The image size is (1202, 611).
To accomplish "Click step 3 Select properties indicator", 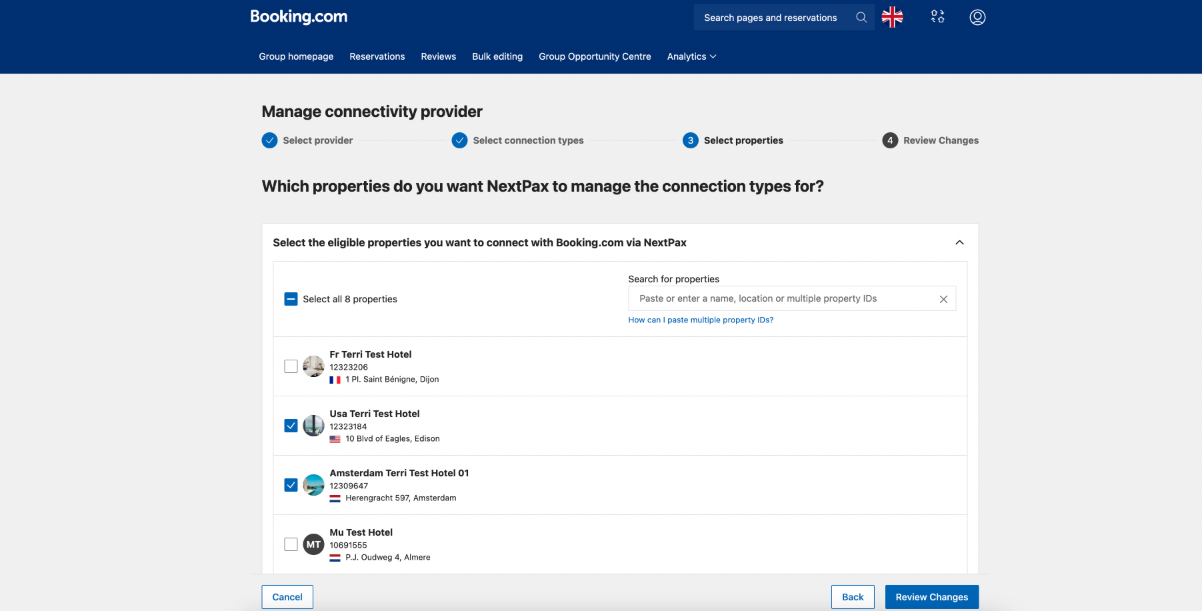I will click(690, 140).
